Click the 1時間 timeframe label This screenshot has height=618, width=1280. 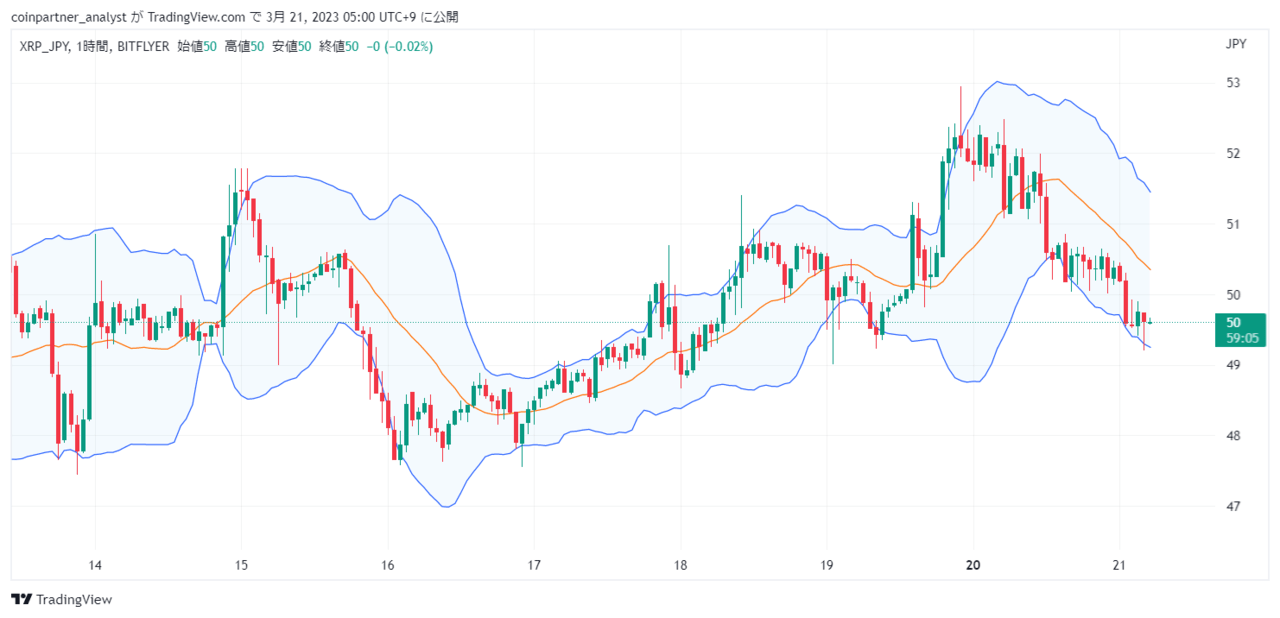pos(92,46)
